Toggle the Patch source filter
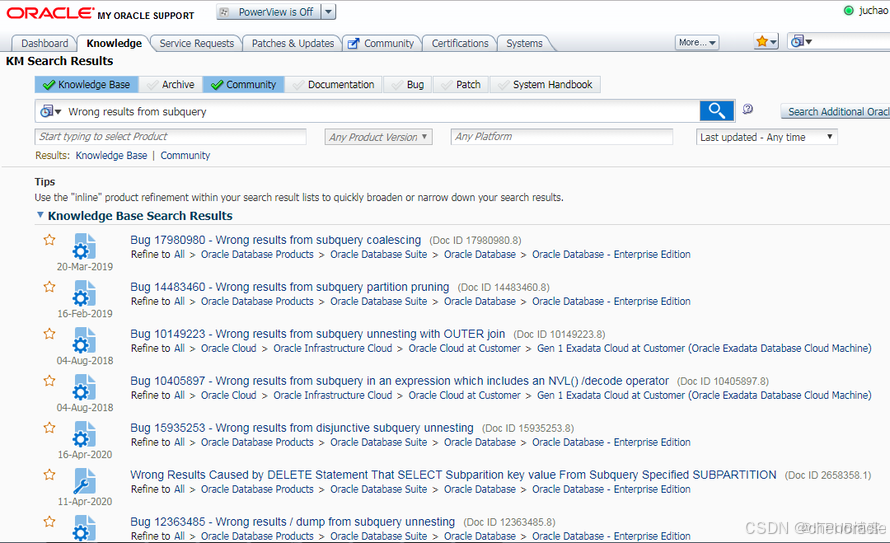This screenshot has width=890, height=543. click(461, 85)
